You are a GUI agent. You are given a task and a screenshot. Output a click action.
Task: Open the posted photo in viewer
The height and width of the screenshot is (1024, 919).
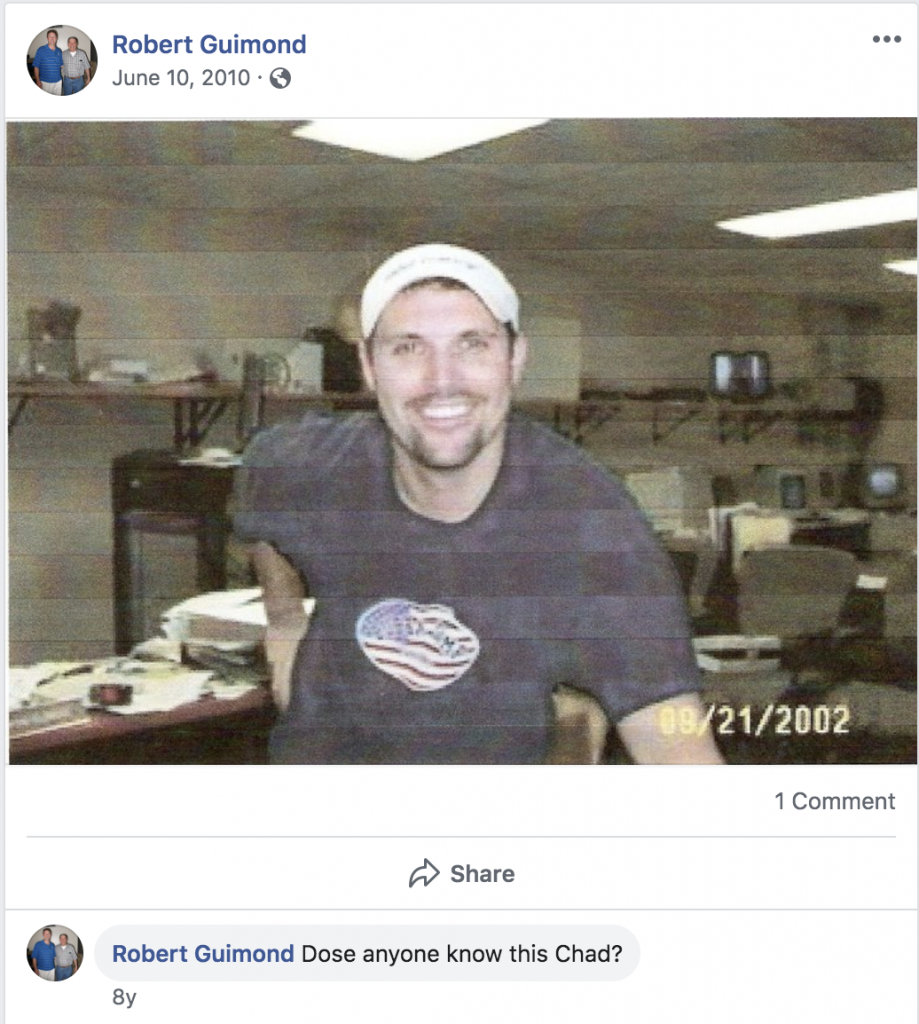click(x=462, y=441)
